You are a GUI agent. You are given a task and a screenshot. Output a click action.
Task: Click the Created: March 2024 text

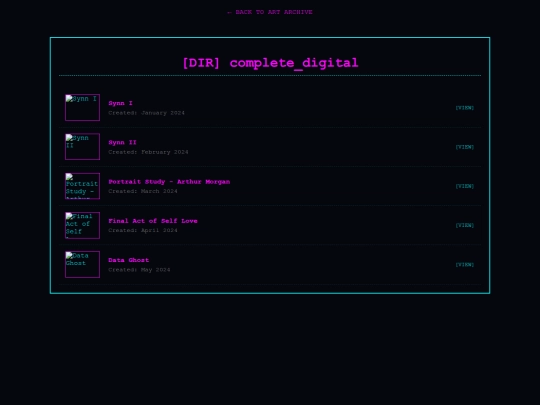[143, 191]
